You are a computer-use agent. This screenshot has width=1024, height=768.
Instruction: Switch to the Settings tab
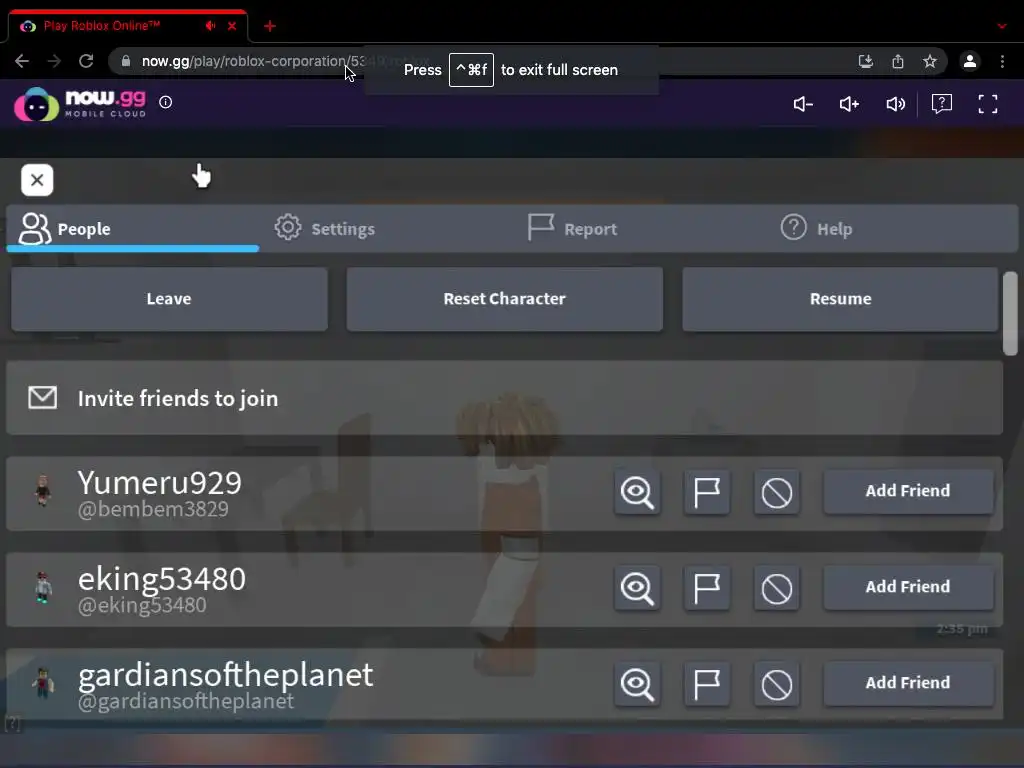click(325, 229)
